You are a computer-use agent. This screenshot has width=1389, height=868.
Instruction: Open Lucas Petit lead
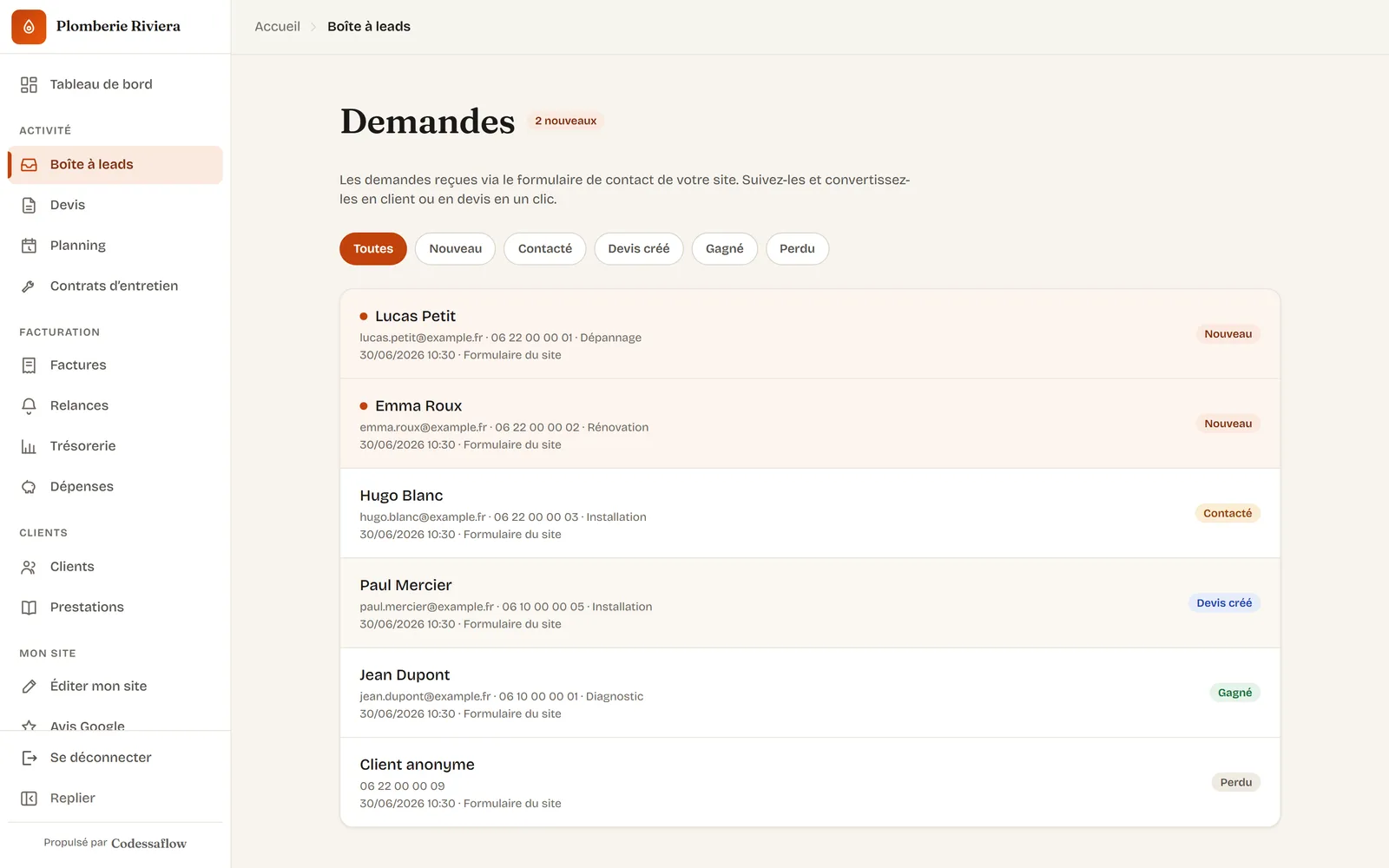pyautogui.click(x=810, y=334)
